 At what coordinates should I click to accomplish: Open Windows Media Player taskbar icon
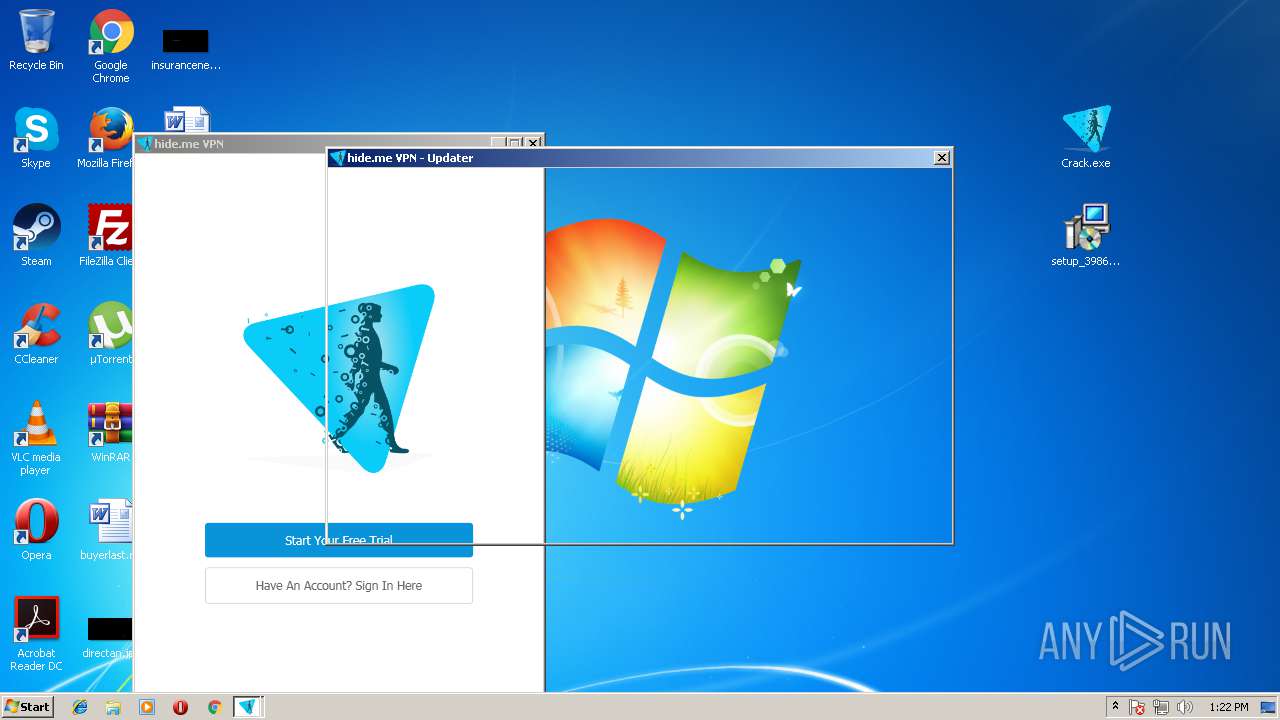pos(147,707)
